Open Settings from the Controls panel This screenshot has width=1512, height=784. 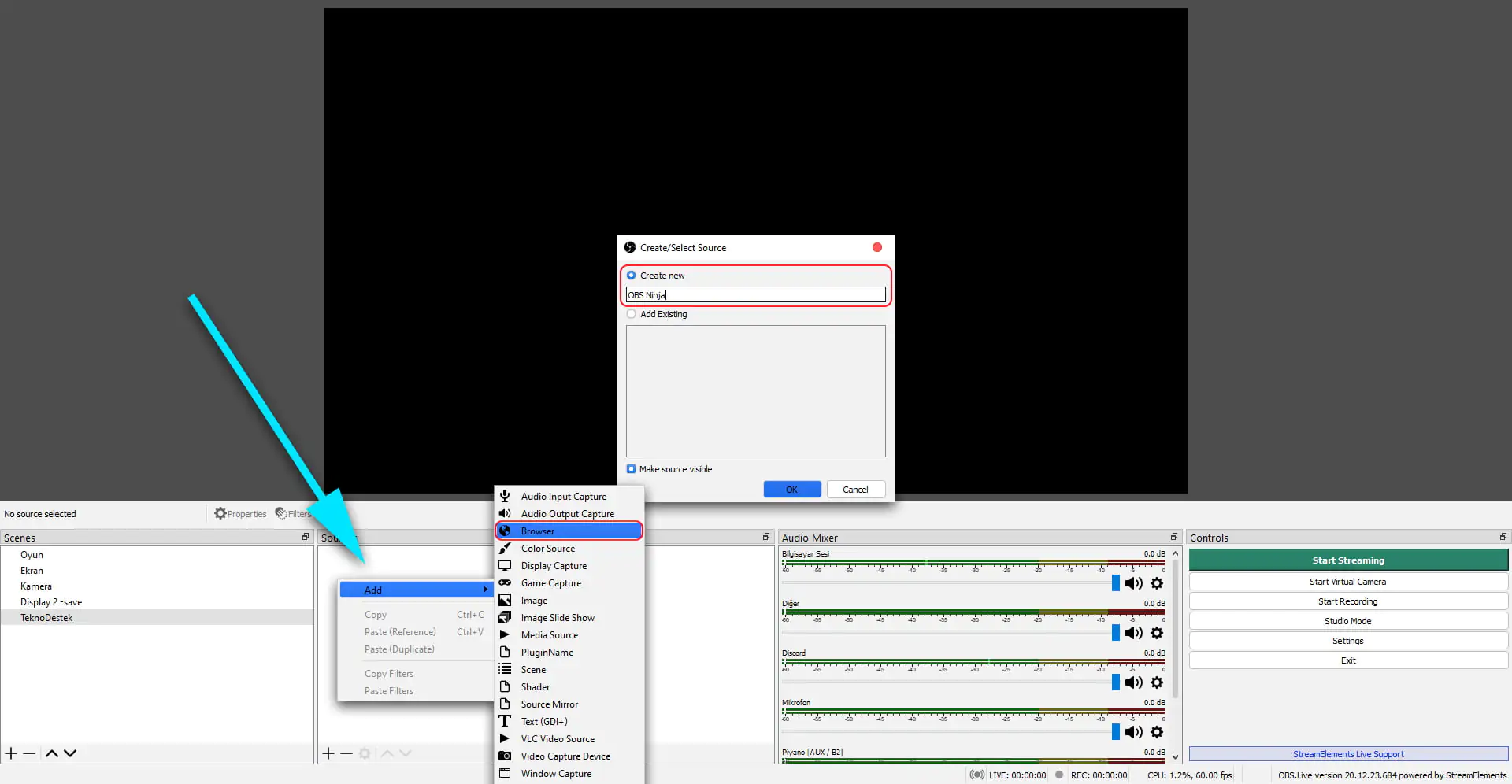tap(1348, 641)
